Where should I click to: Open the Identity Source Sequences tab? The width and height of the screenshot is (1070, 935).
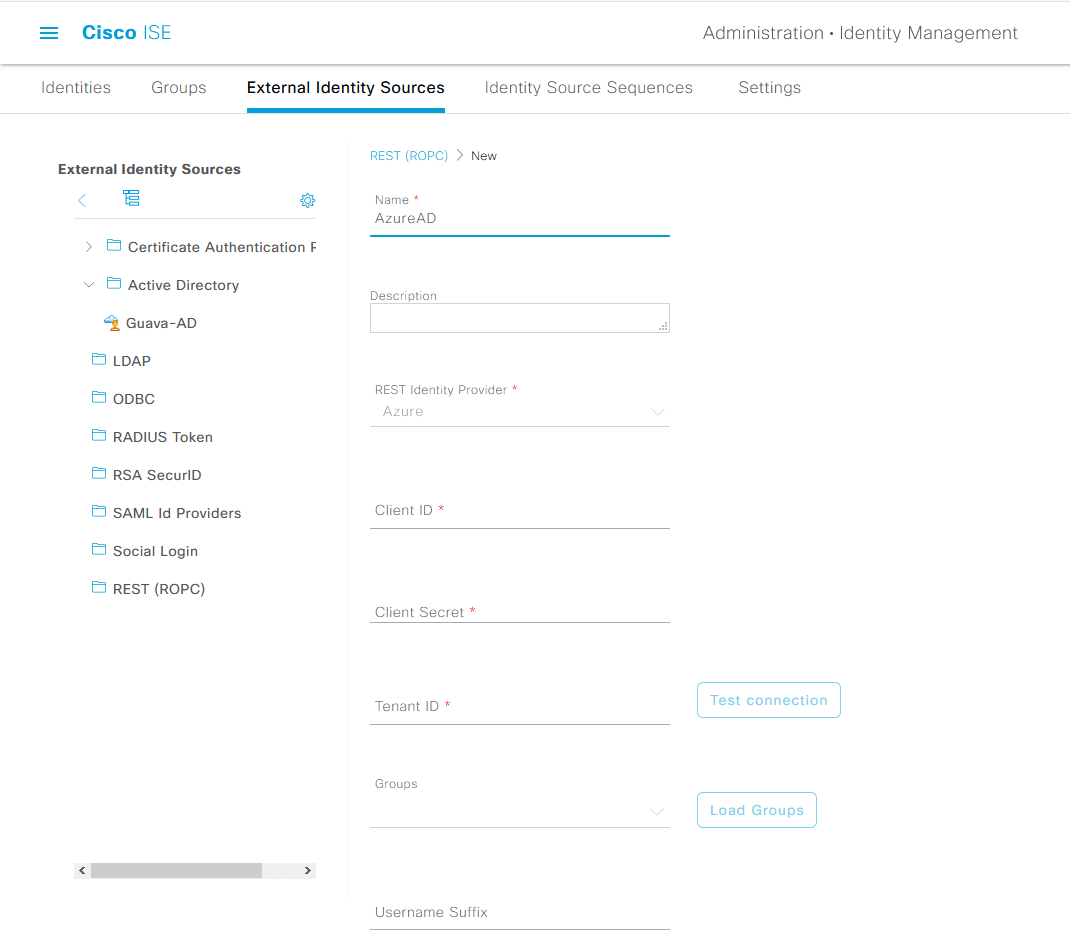point(588,87)
